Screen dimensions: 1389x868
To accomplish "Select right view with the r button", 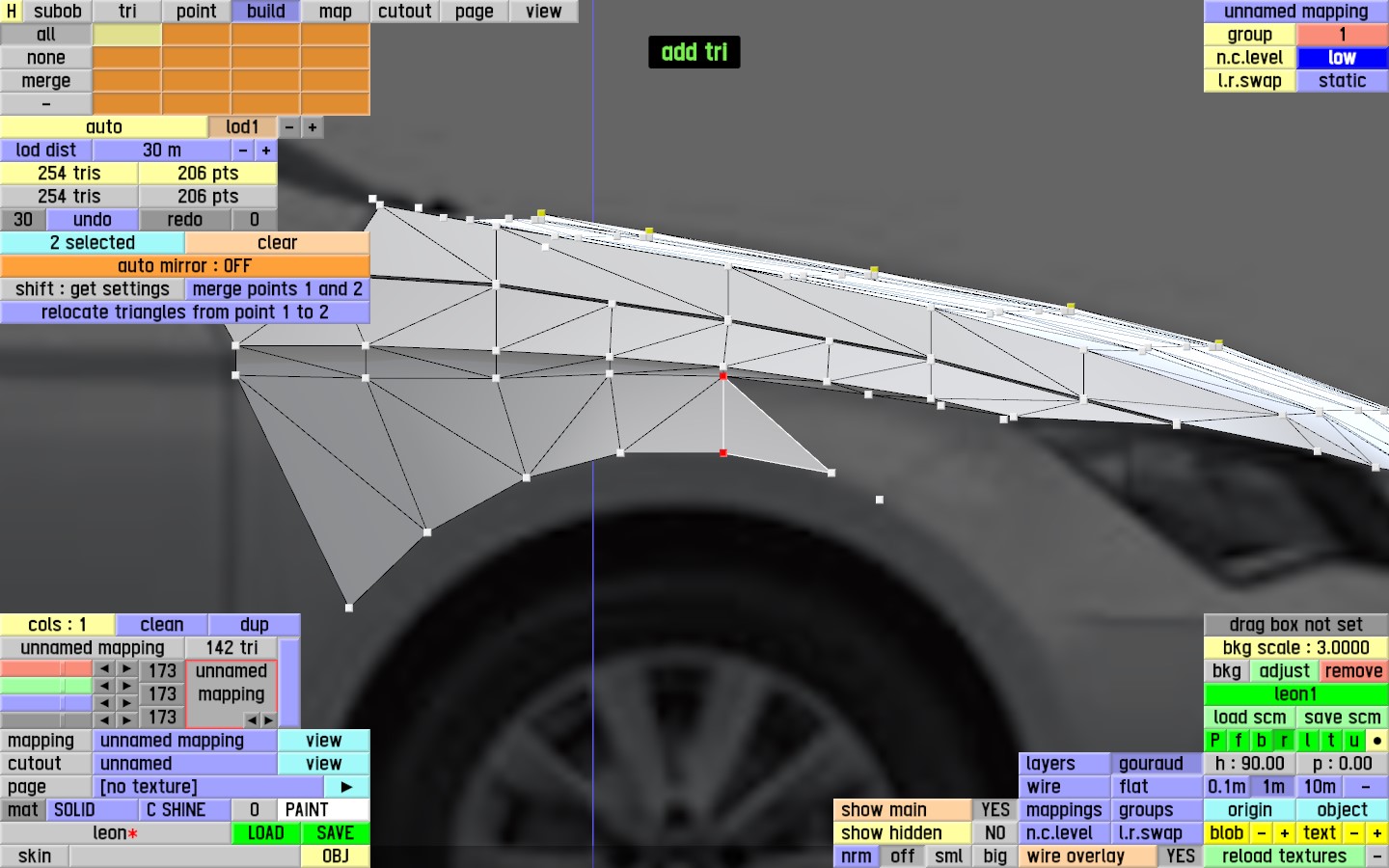I will [1285, 741].
